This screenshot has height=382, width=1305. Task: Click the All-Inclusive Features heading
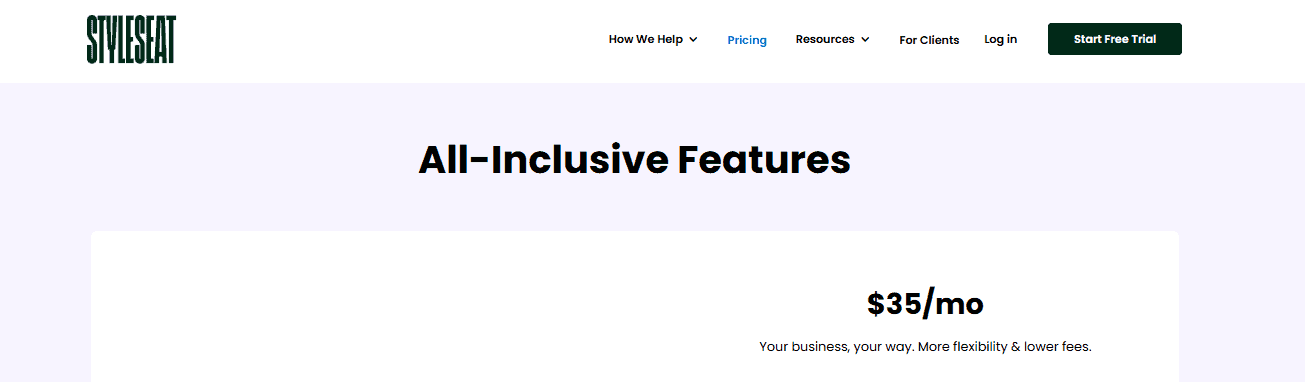pos(634,160)
